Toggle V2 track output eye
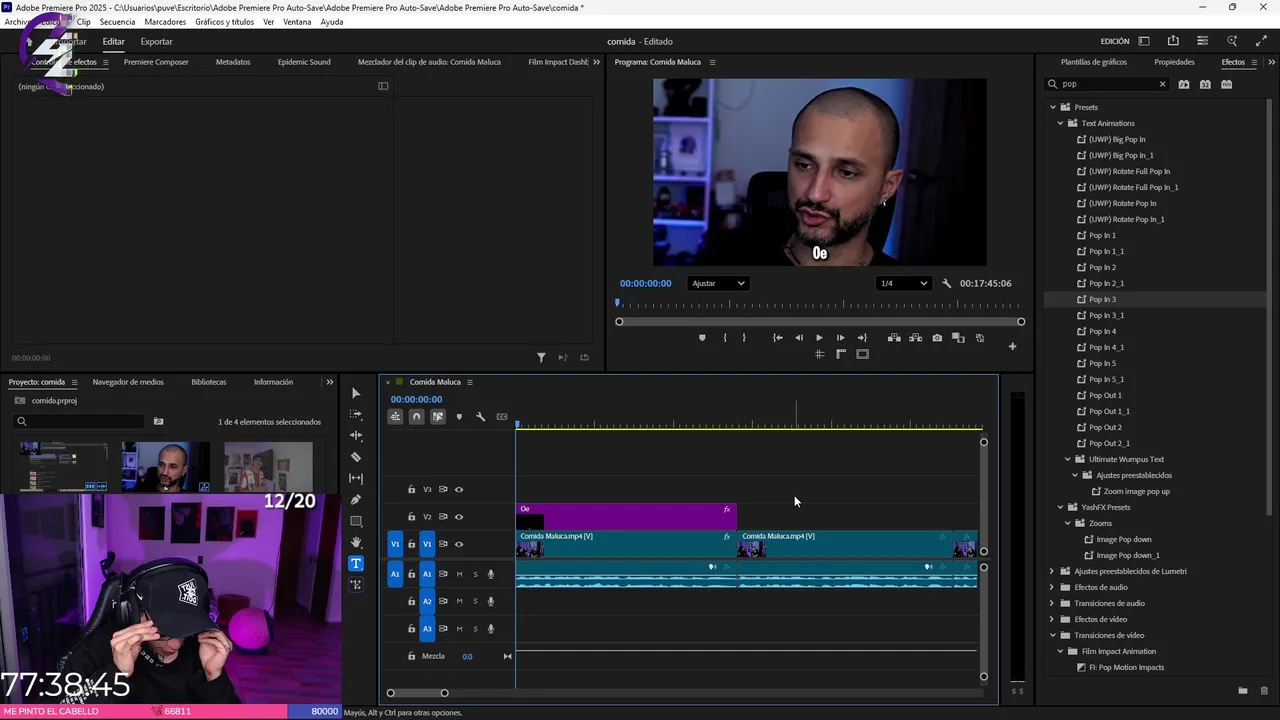 tap(459, 517)
